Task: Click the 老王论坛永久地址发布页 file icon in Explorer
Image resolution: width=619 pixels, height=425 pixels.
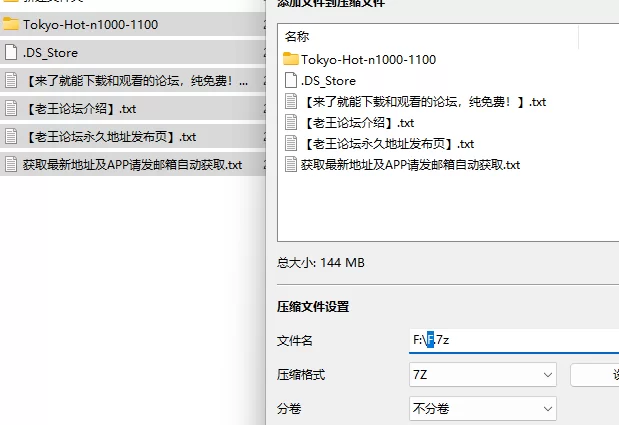Action: pos(11,137)
